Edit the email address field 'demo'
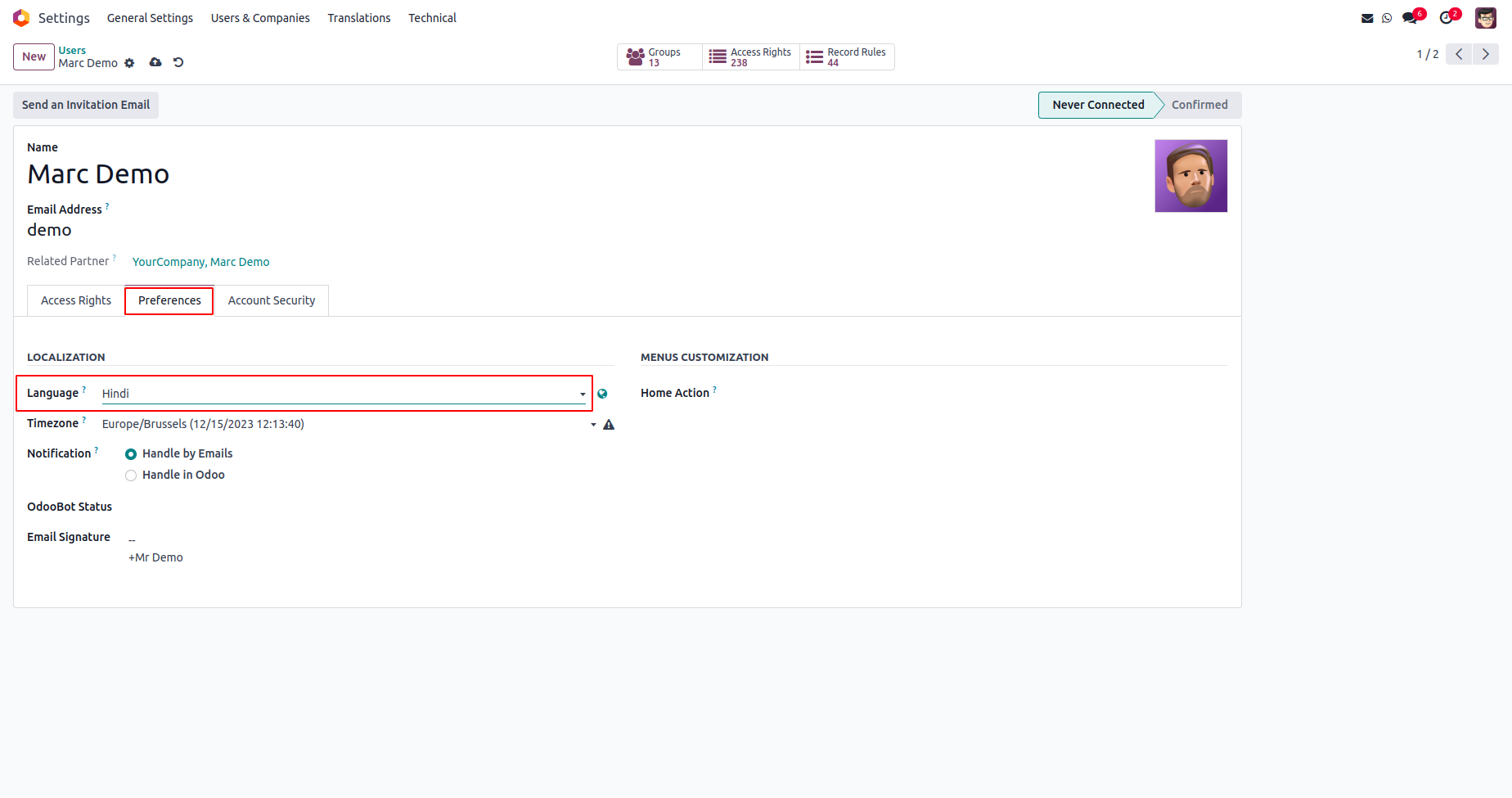This screenshot has height=798, width=1512. point(49,230)
